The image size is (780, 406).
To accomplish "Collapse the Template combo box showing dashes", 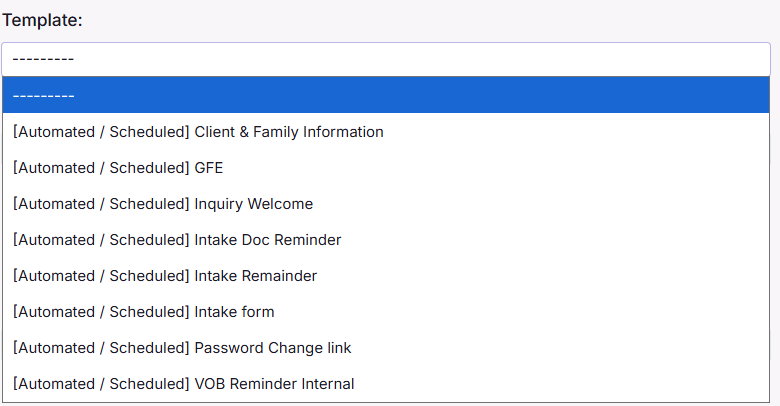I will pos(385,59).
